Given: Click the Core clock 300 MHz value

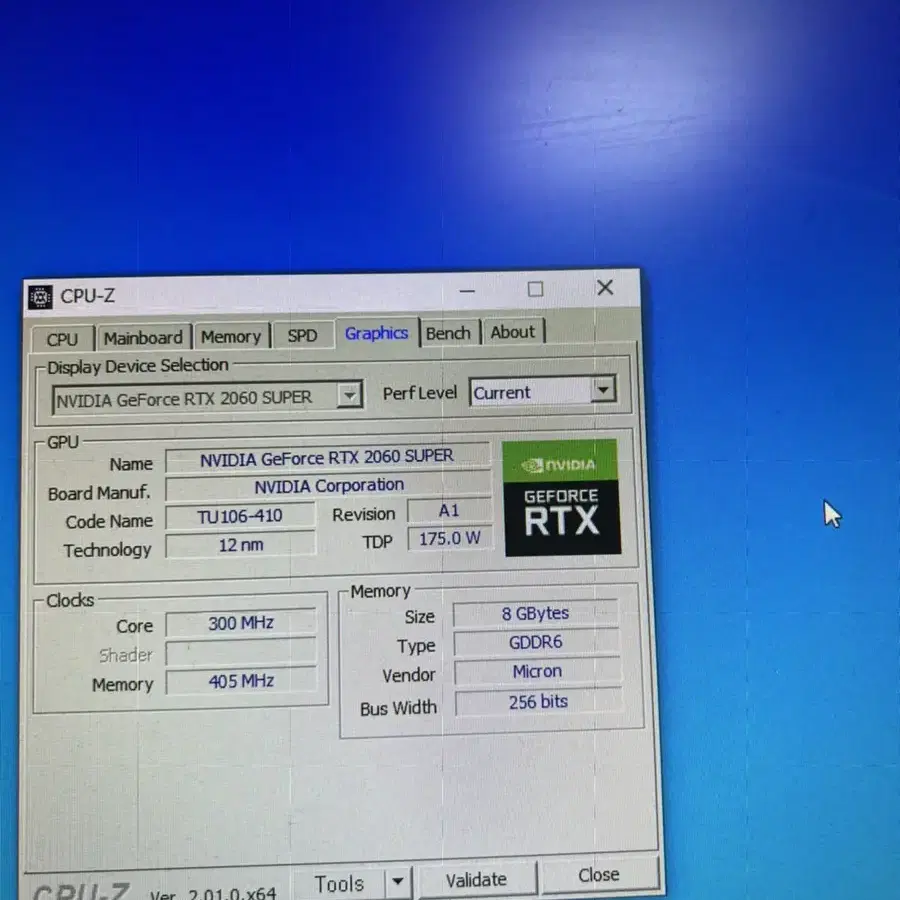Looking at the screenshot, I should coord(240,623).
